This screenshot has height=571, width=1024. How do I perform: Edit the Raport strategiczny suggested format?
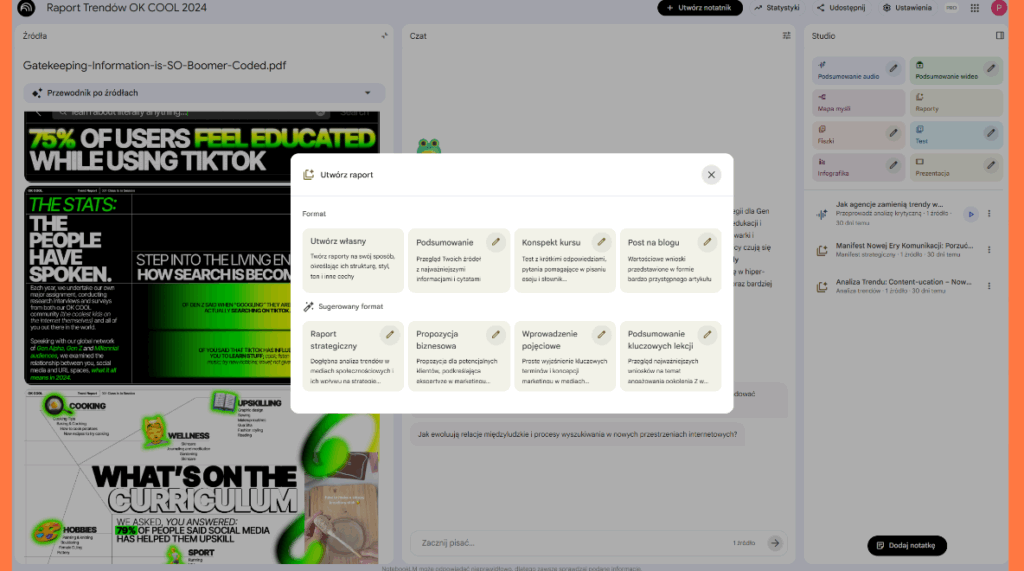pyautogui.click(x=390, y=334)
